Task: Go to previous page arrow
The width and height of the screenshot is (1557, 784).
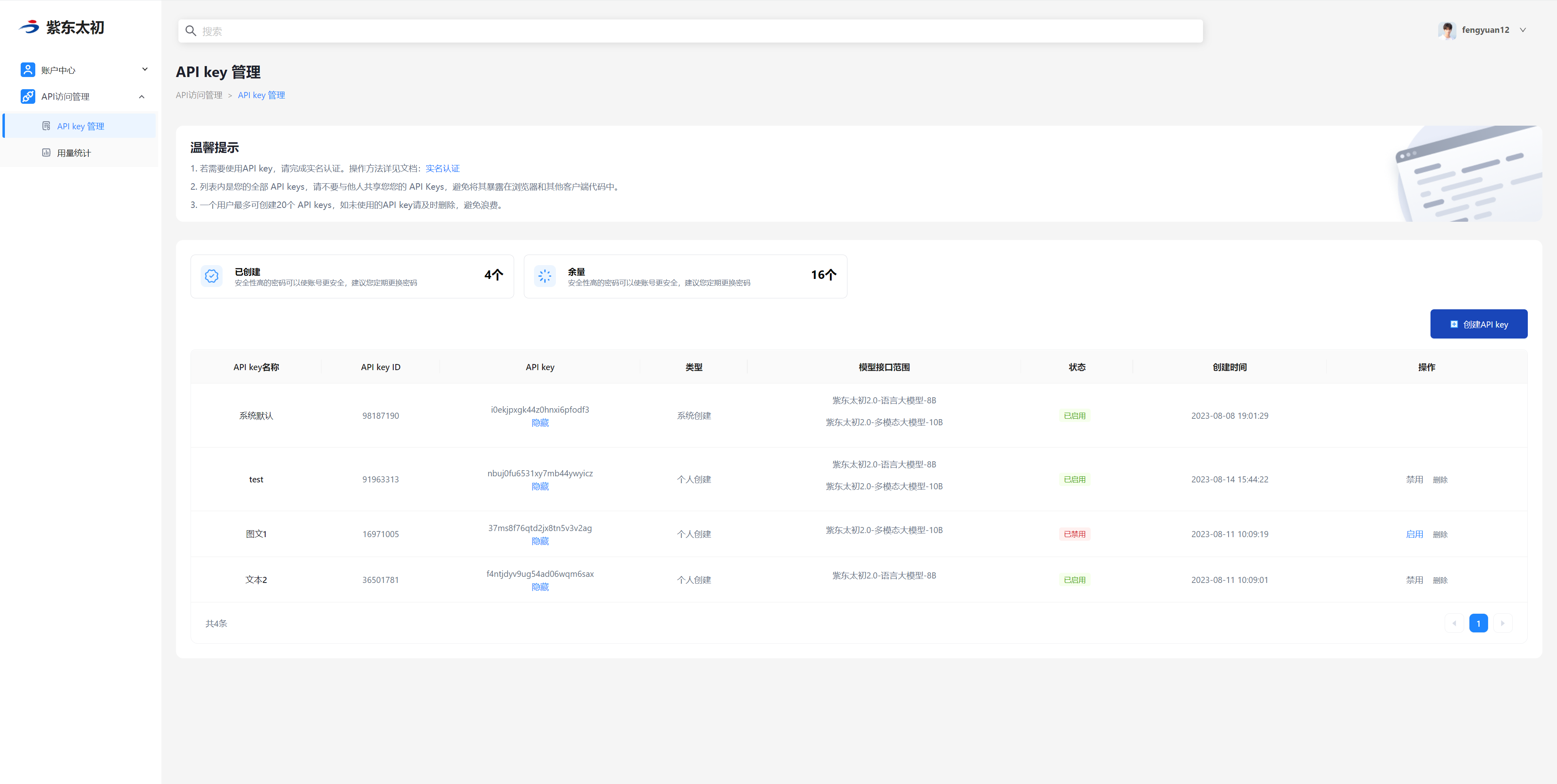Action: pyautogui.click(x=1454, y=623)
